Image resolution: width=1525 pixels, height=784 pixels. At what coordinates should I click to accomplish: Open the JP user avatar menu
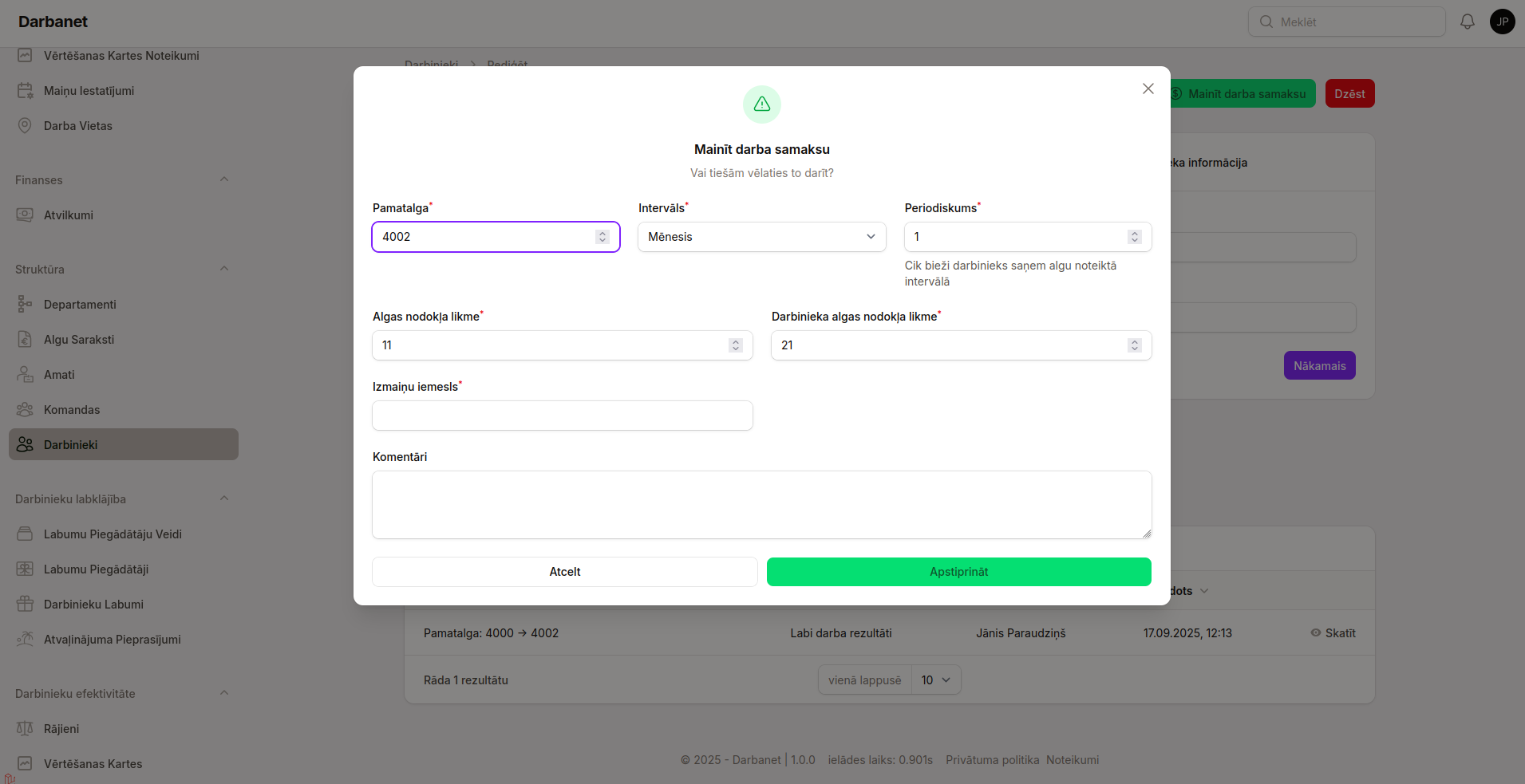[1502, 22]
